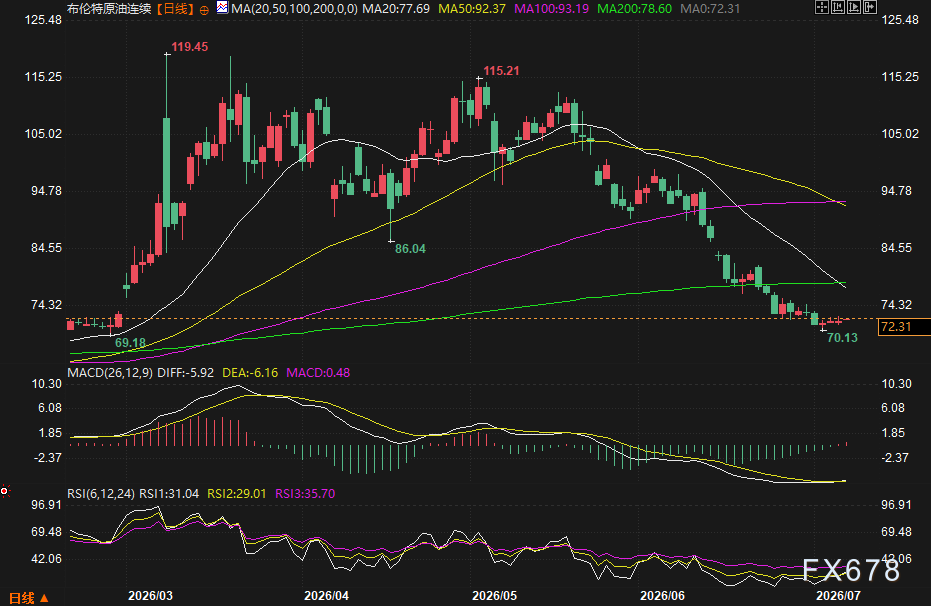Viewport: 931px width, 606px height.
Task: Open MA(20,50,100,200,0,0) parameter settings
Action: tap(294, 9)
